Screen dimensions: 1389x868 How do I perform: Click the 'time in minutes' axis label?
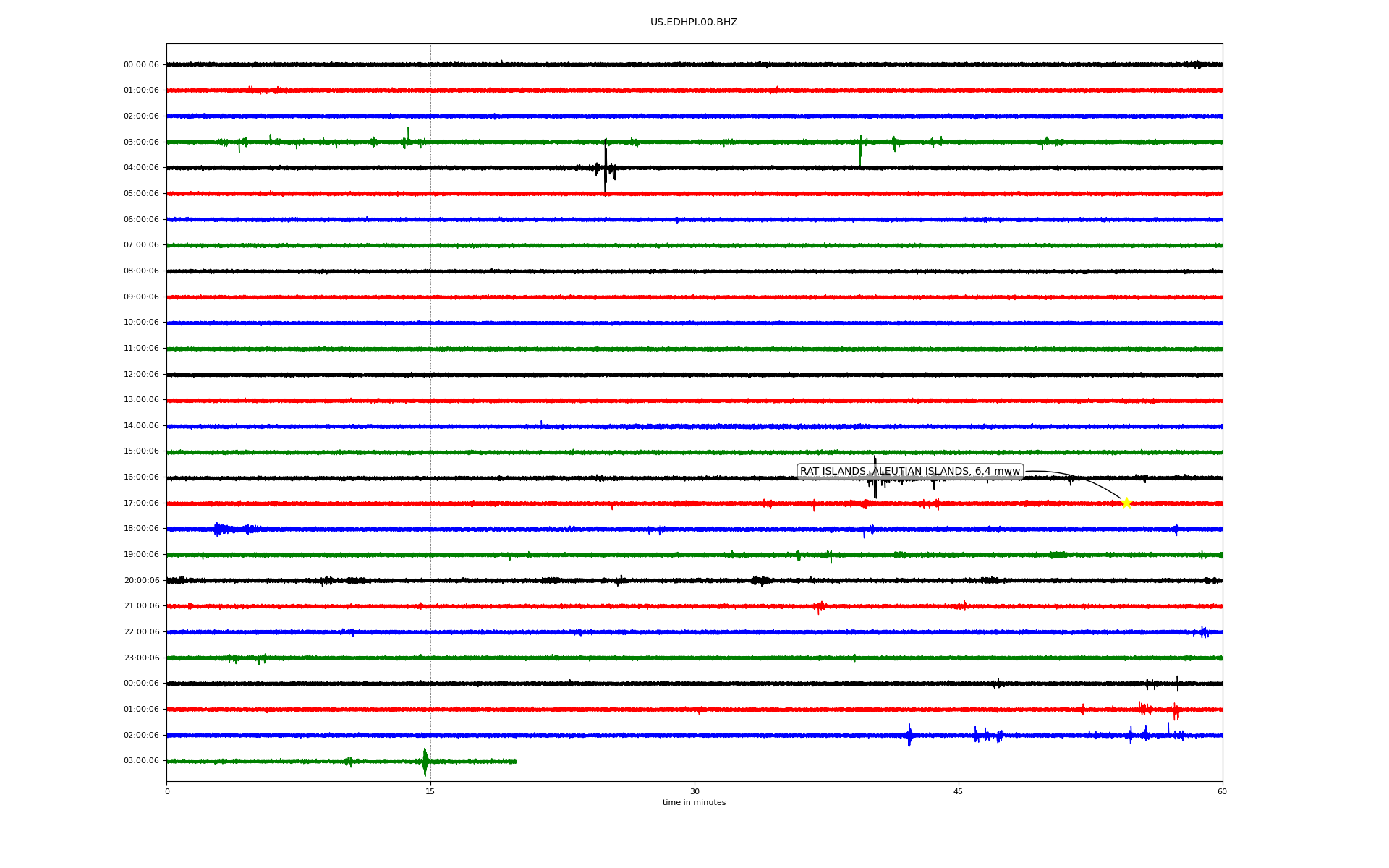tap(694, 803)
